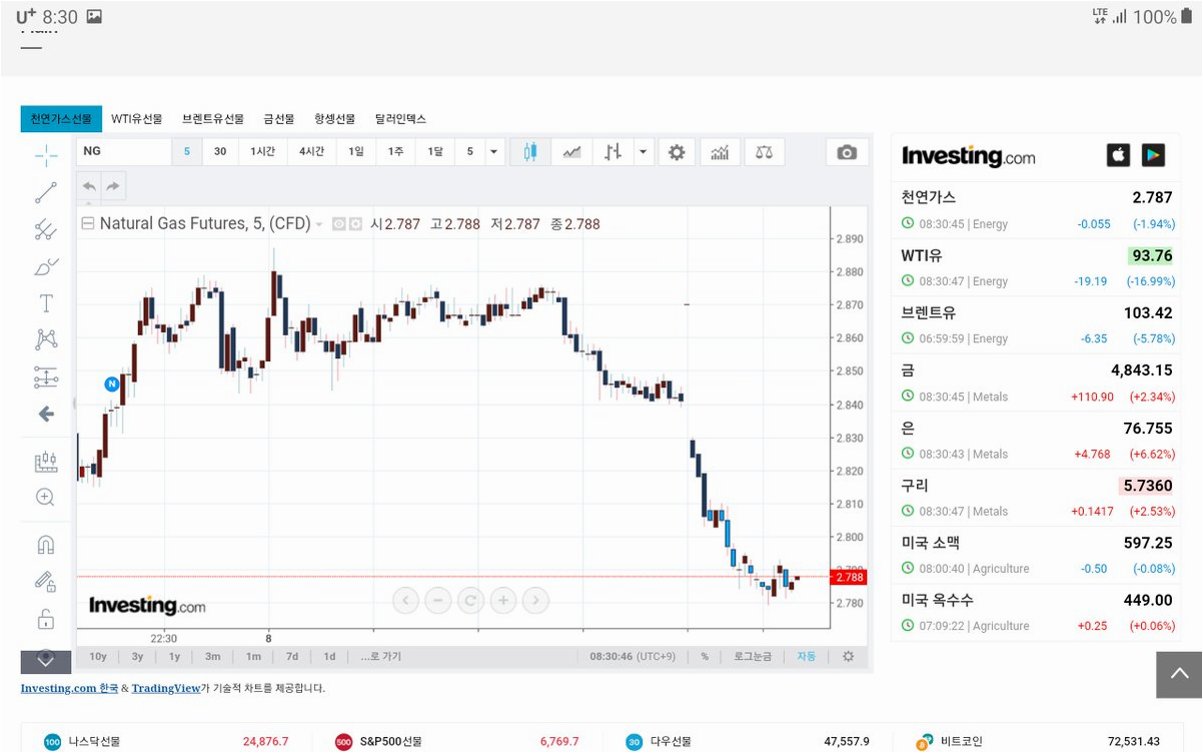1203x753 pixels.
Task: Open bottom bar chart settings gear
Action: (848, 656)
